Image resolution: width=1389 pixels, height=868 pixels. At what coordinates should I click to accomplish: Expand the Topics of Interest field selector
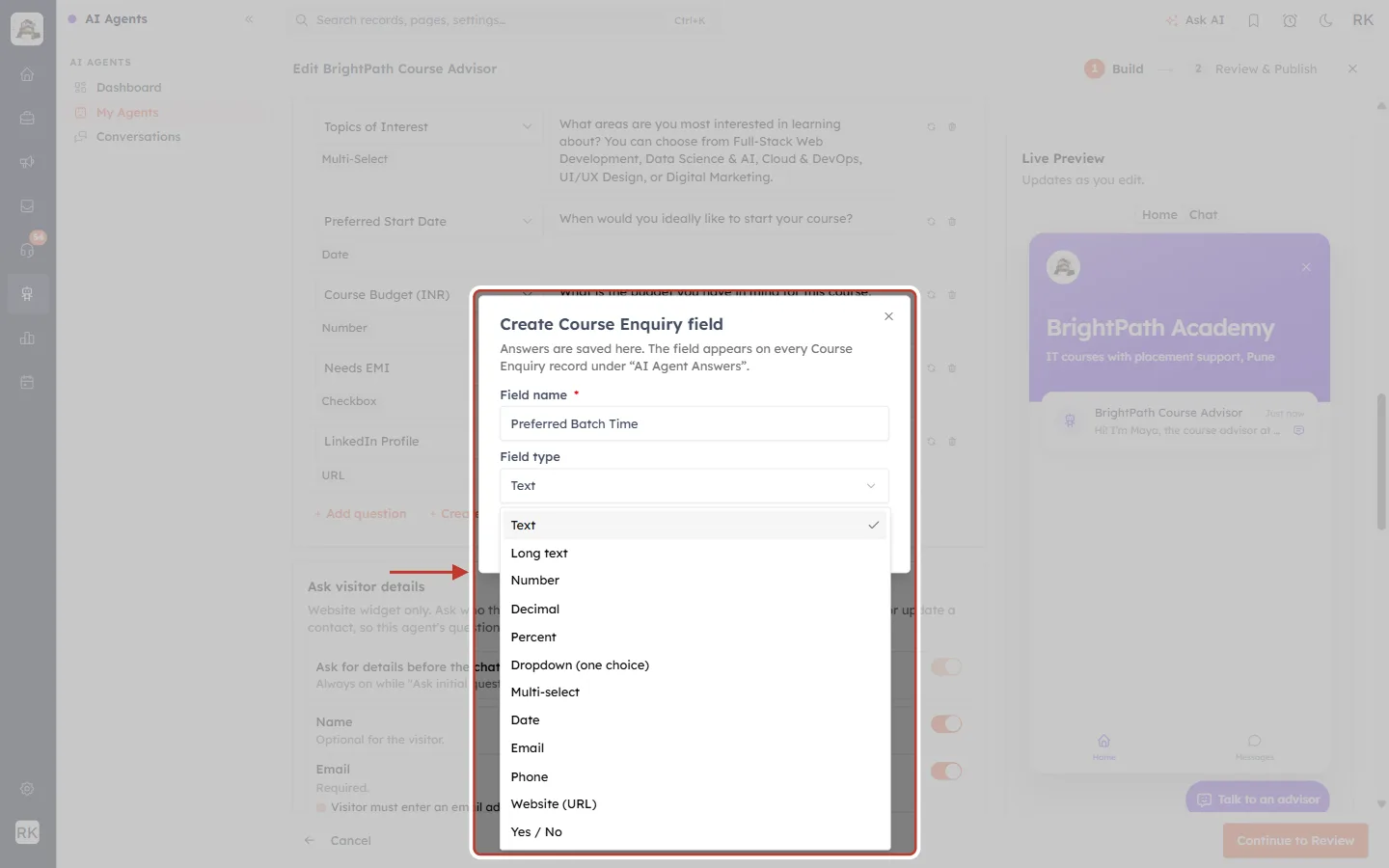coord(428,126)
